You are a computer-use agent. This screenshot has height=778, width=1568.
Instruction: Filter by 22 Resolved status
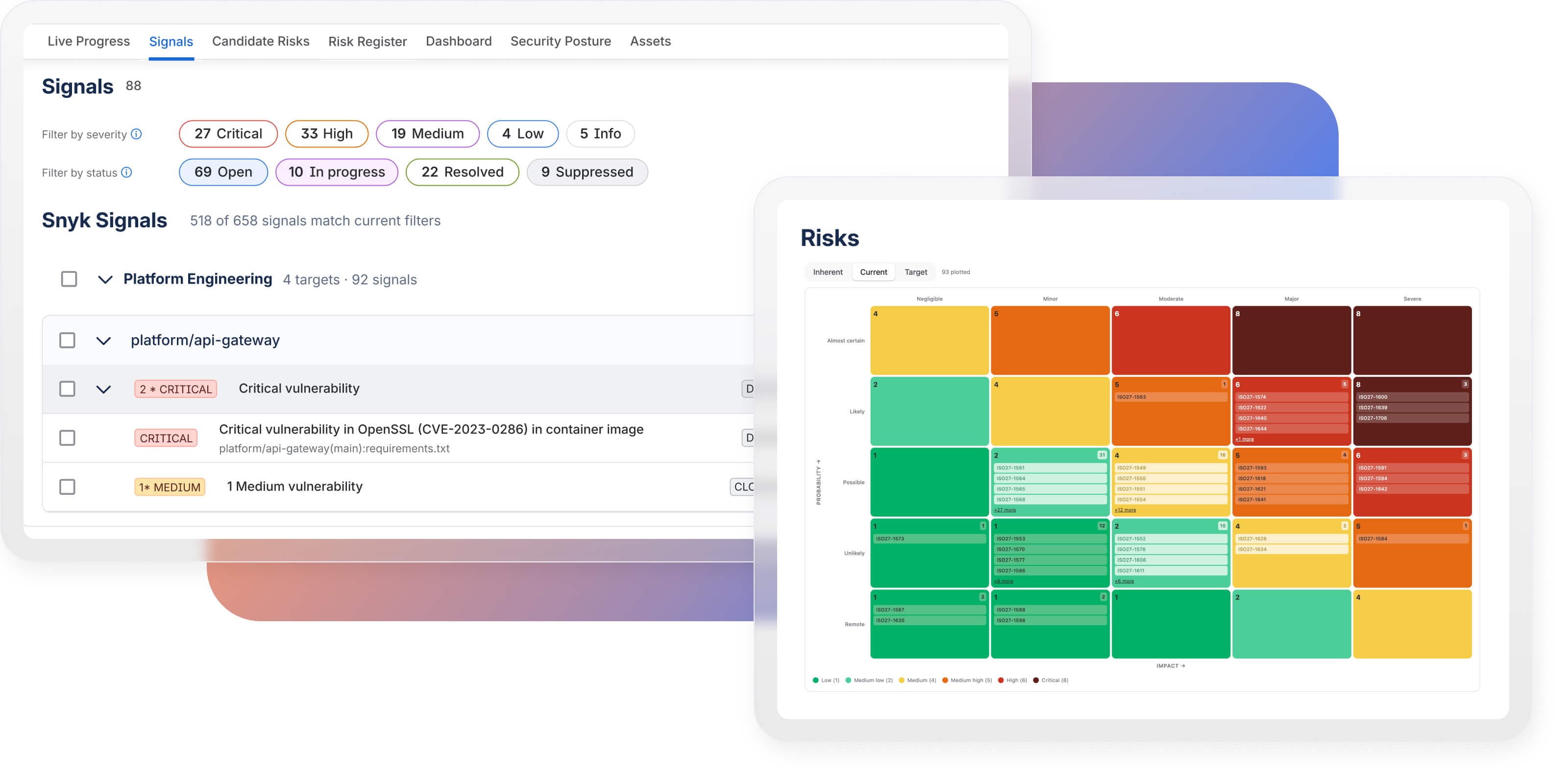(x=463, y=171)
